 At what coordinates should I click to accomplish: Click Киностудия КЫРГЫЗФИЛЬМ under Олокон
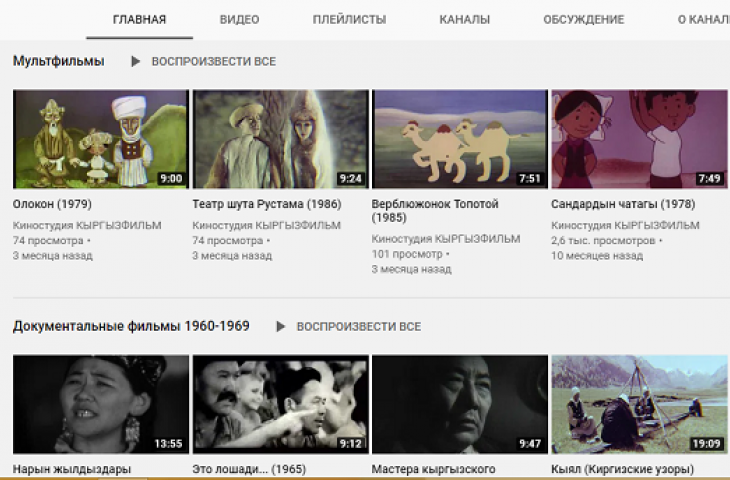click(87, 225)
